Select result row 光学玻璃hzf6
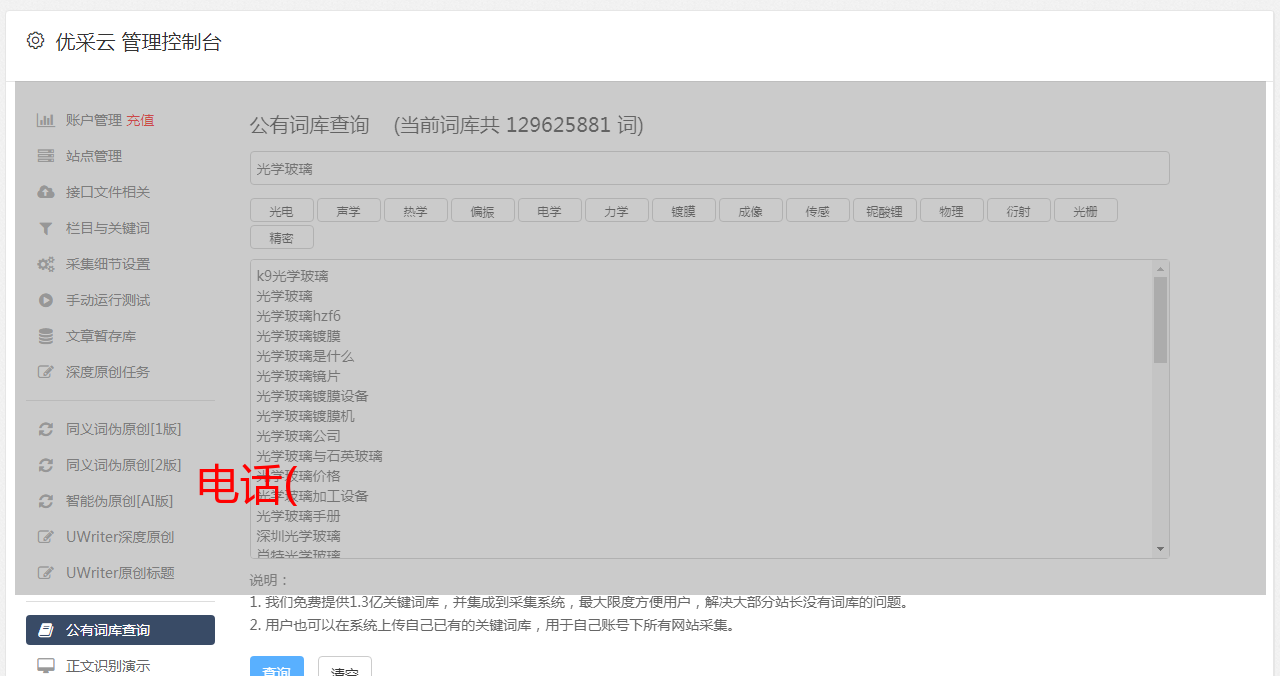Screen dimensions: 1280x676 tap(298, 316)
